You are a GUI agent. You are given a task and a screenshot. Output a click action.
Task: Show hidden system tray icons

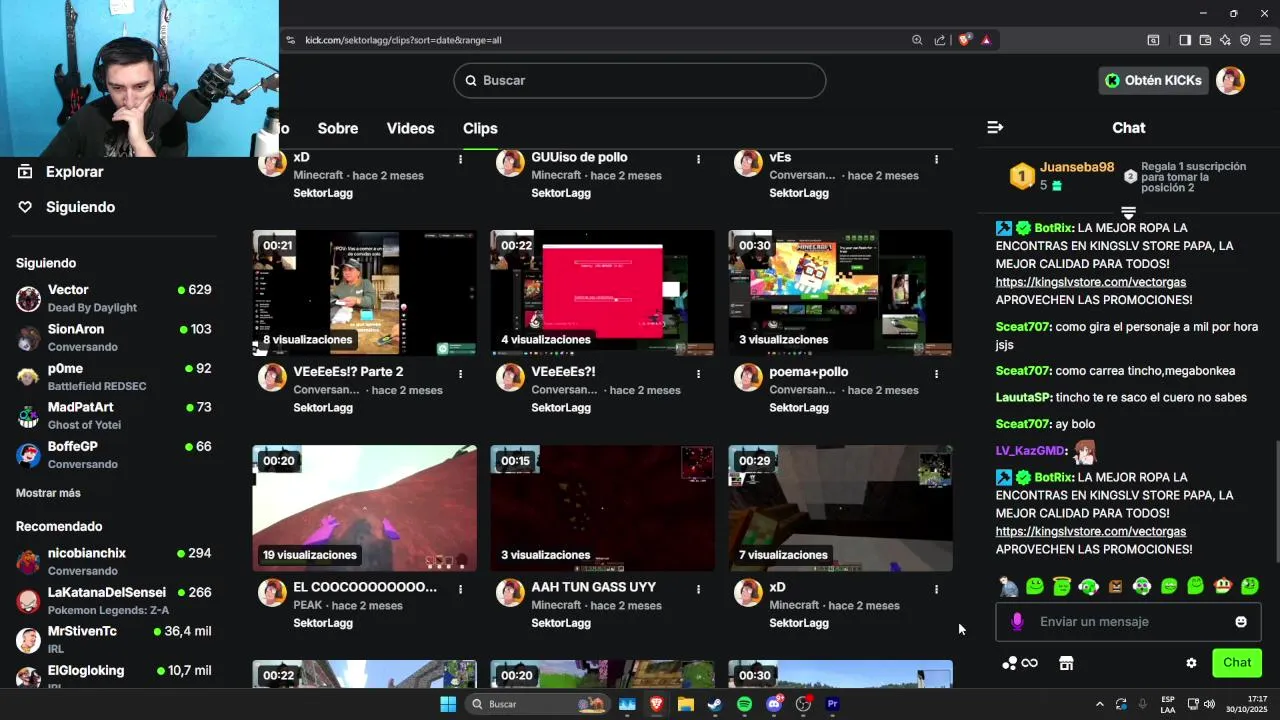(1100, 704)
